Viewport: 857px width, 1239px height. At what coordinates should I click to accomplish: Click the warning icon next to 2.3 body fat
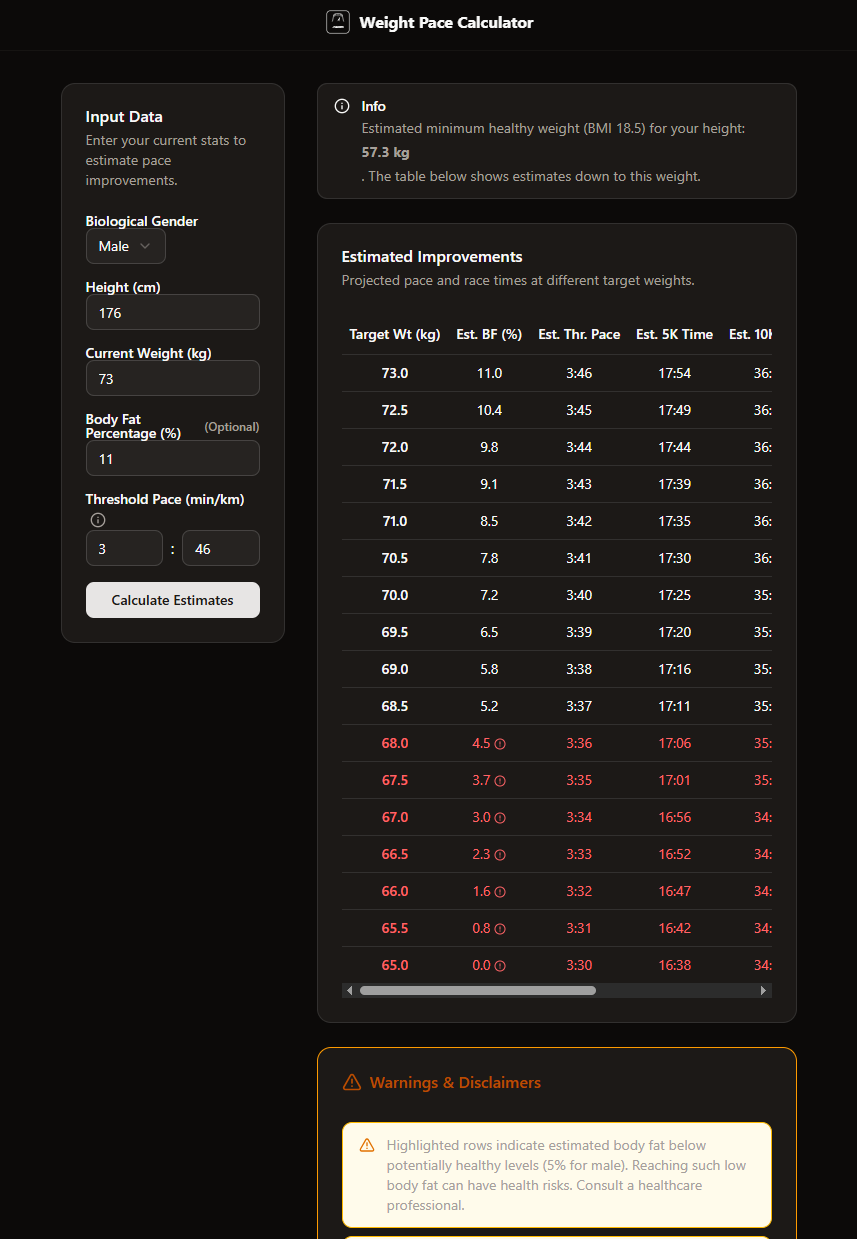click(x=500, y=855)
